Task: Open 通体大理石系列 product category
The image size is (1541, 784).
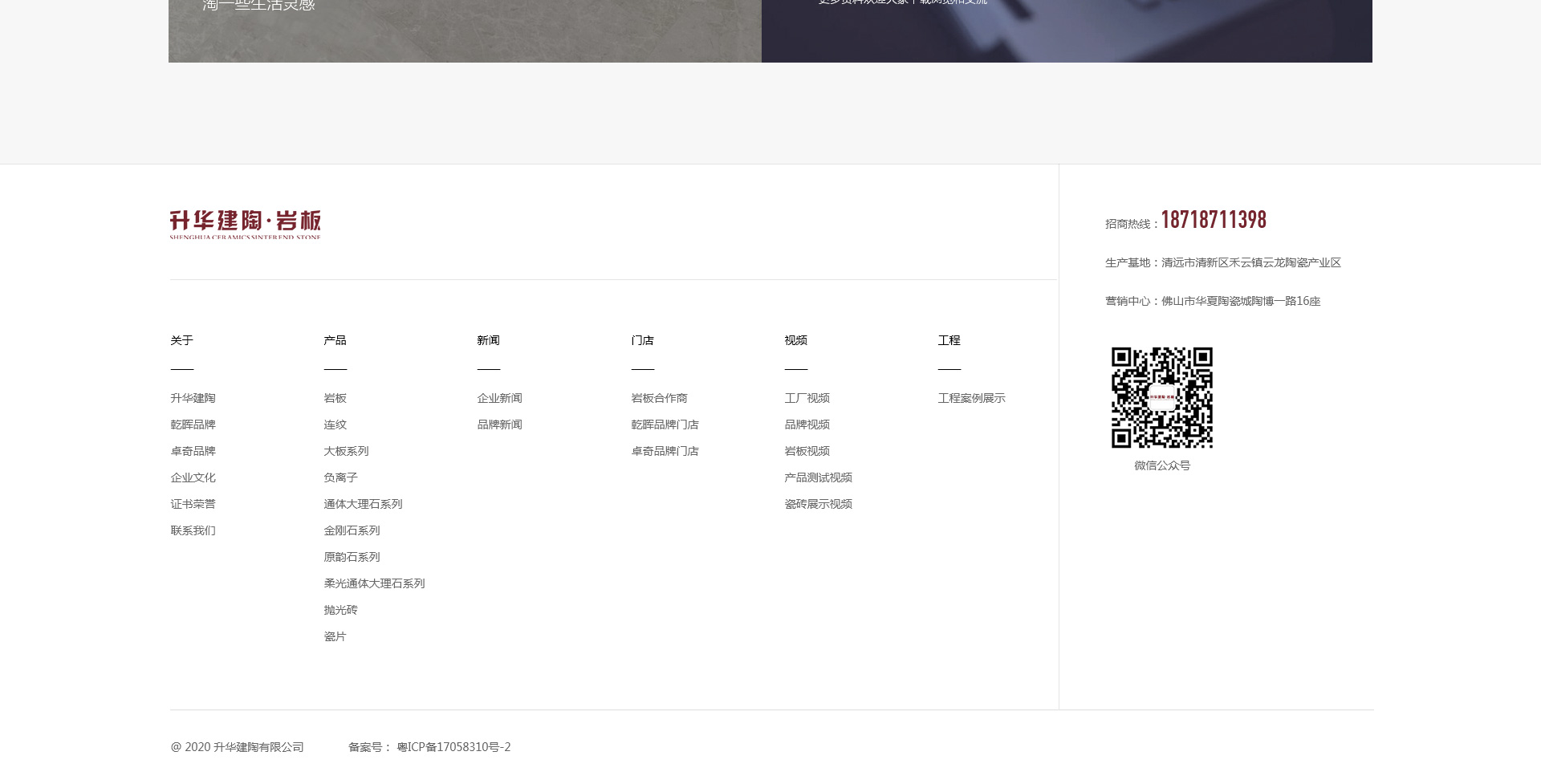Action: pos(363,504)
